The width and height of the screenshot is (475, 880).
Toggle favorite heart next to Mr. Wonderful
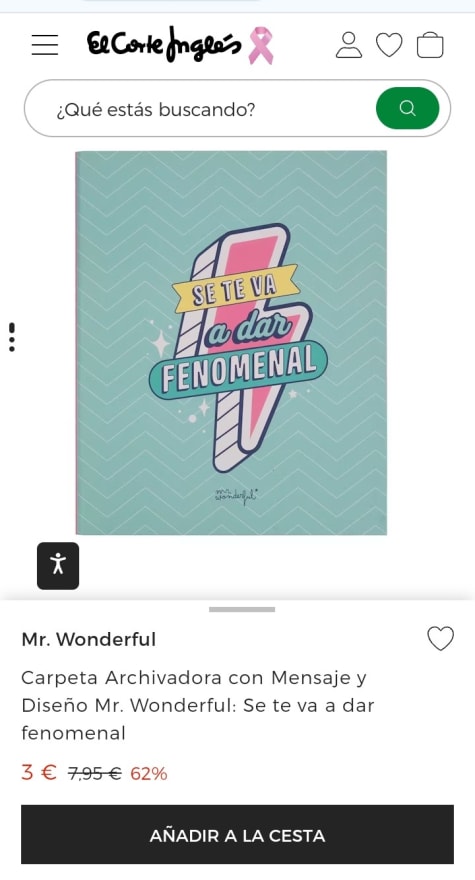pyautogui.click(x=440, y=639)
